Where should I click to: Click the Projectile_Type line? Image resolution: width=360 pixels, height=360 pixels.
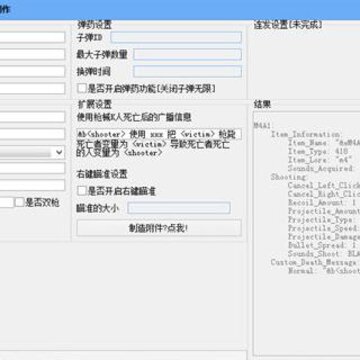click(321, 220)
